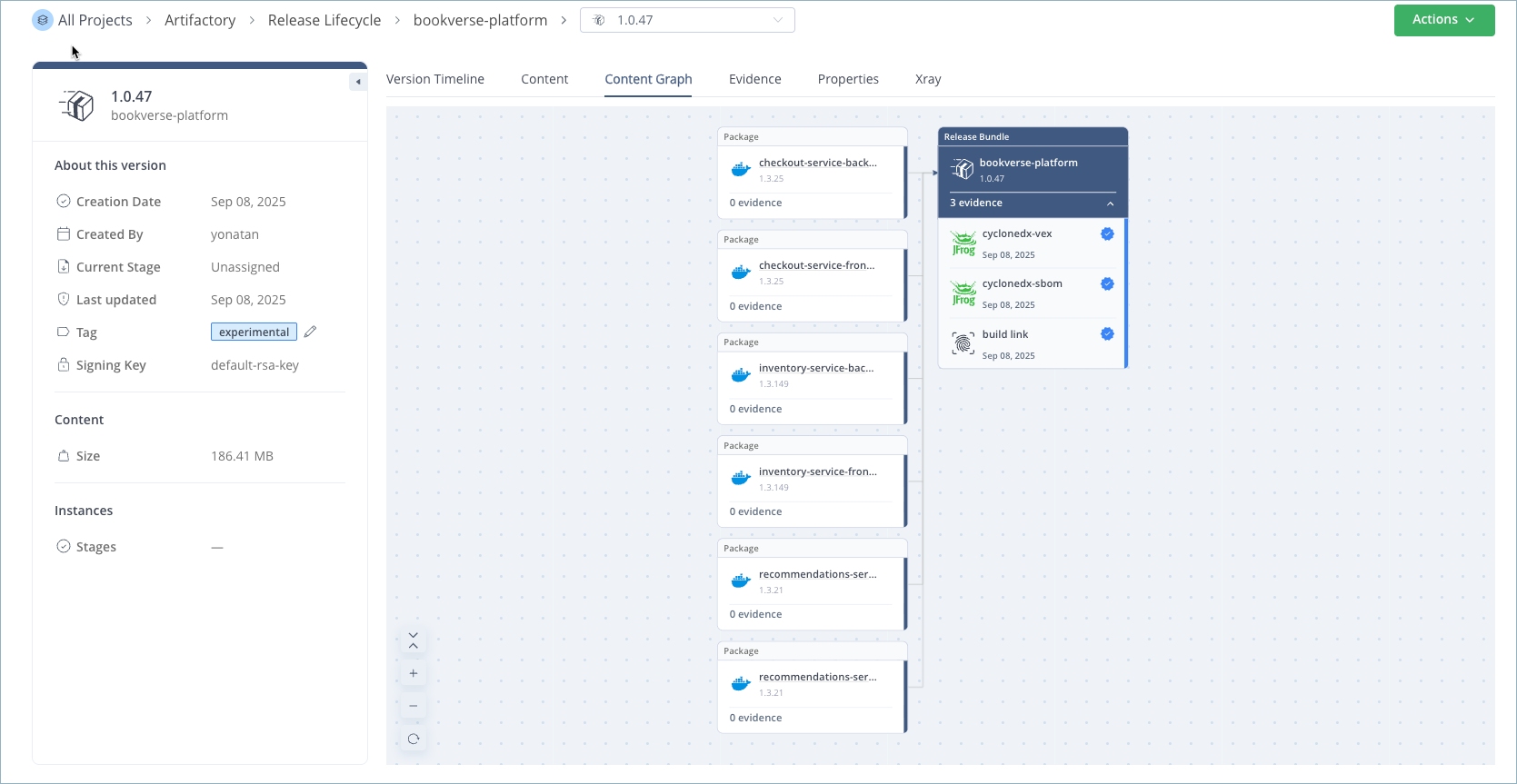The width and height of the screenshot is (1517, 784).
Task: Click the JFrog icon beside cyclonedx-sbom
Action: pos(963,293)
